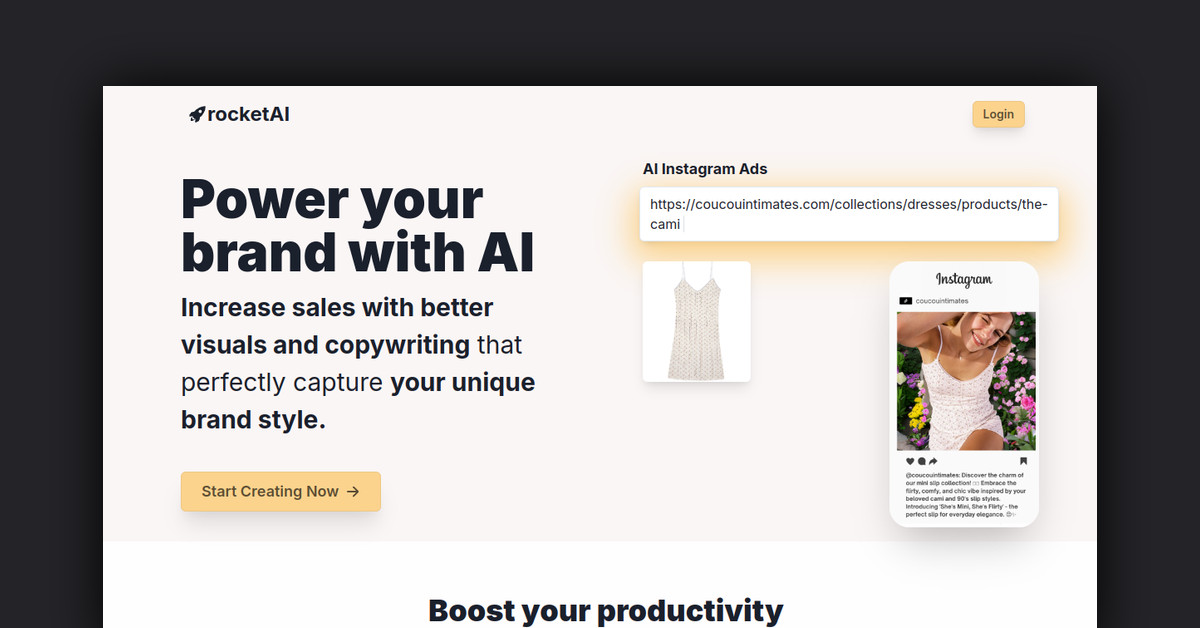The width and height of the screenshot is (1200, 628).
Task: Click the Instagram post caption text
Action: (966, 495)
